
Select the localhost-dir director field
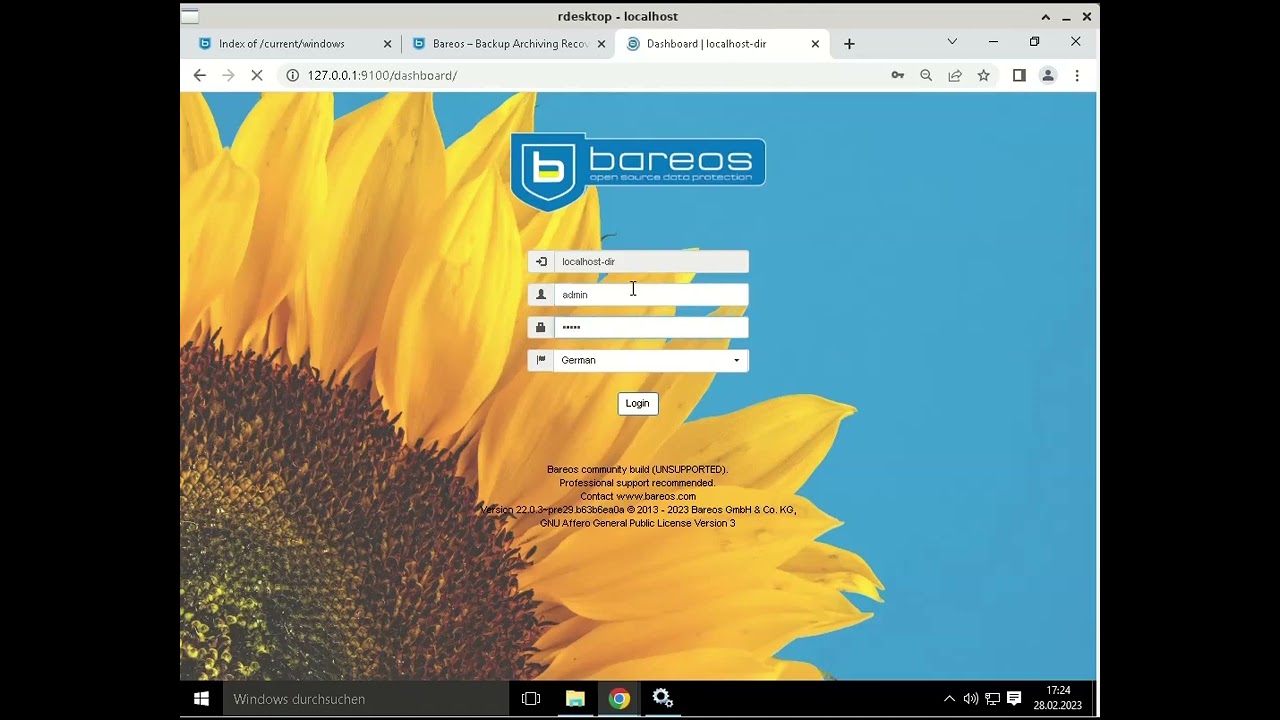(651, 261)
